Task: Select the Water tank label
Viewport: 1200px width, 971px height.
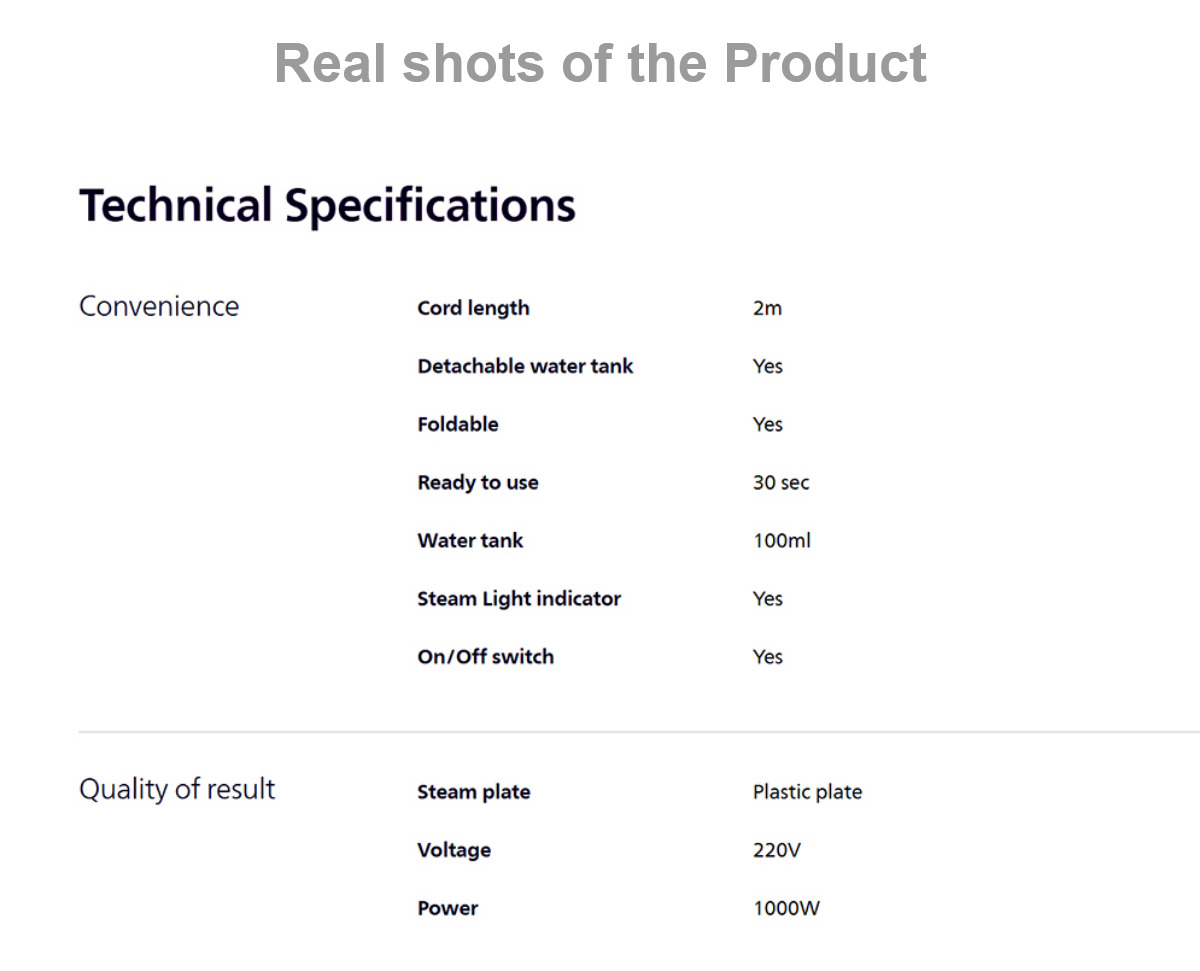Action: (x=470, y=540)
